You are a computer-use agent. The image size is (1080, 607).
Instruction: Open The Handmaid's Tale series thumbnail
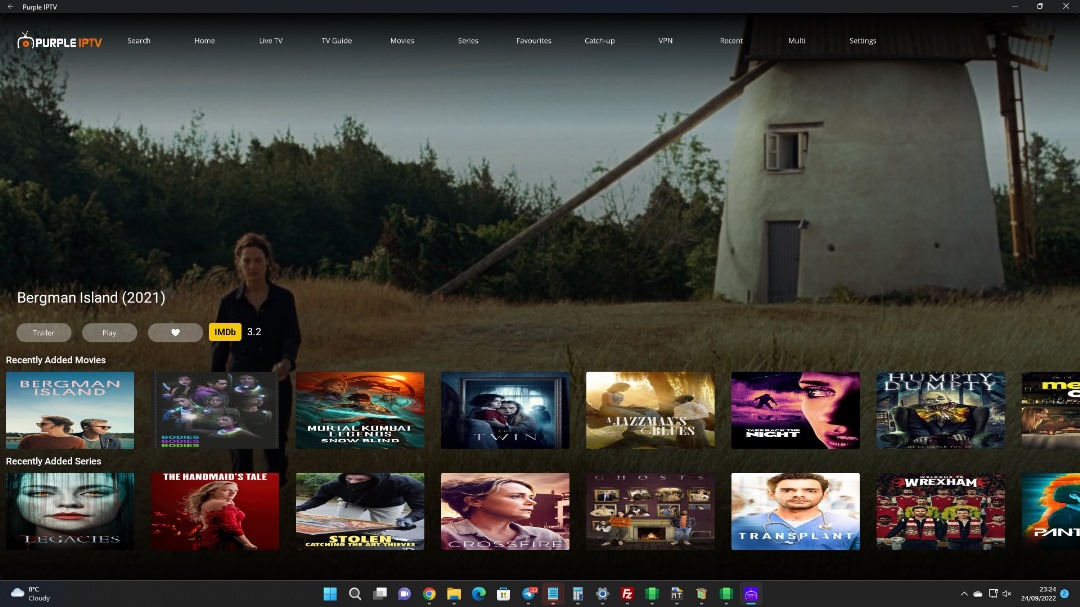(215, 511)
